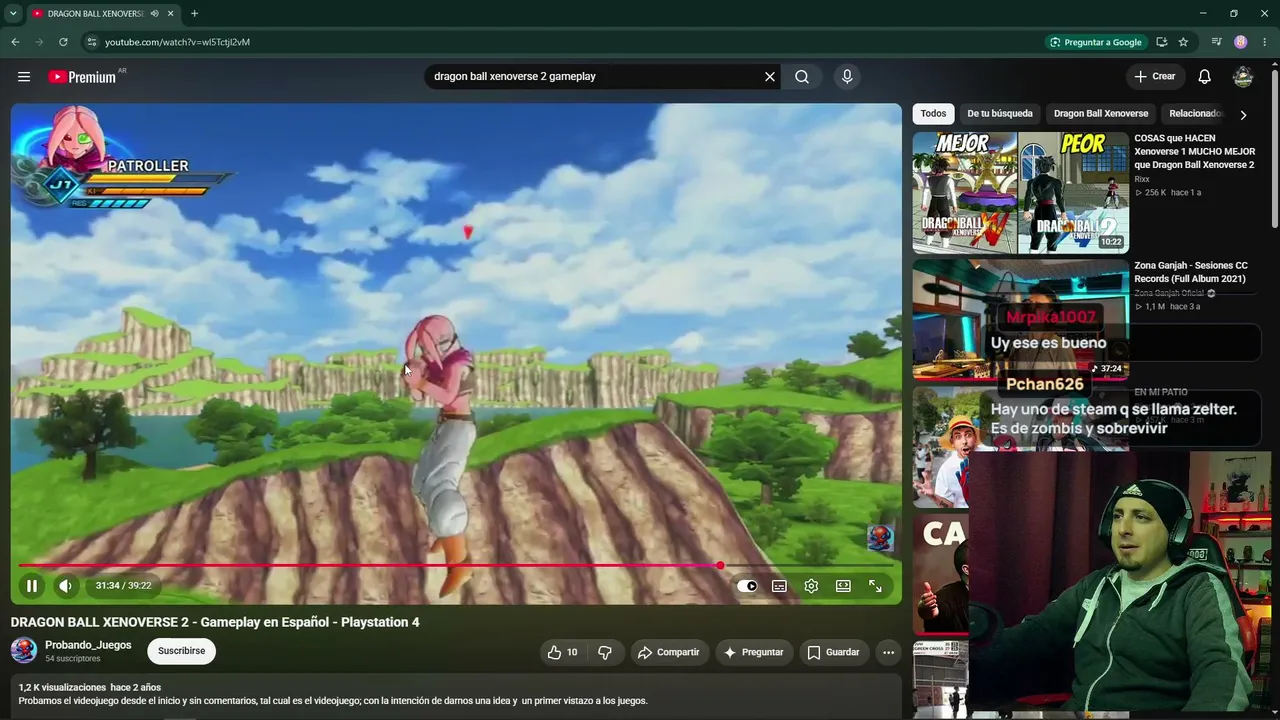1280x720 pixels.
Task: Open the Rixx channel name
Action: click(x=1142, y=179)
